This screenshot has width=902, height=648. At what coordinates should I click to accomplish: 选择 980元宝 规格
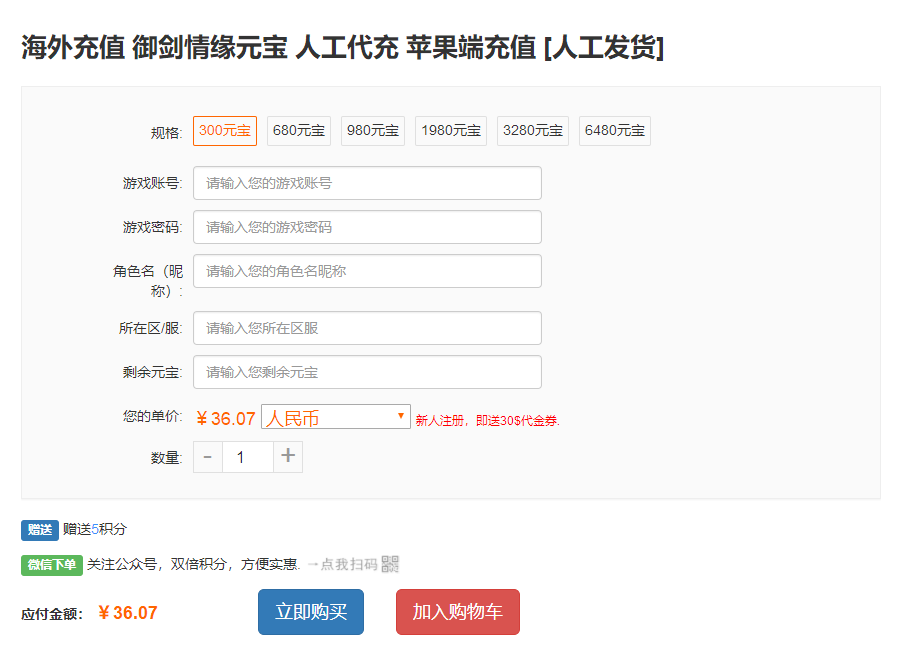click(x=372, y=130)
